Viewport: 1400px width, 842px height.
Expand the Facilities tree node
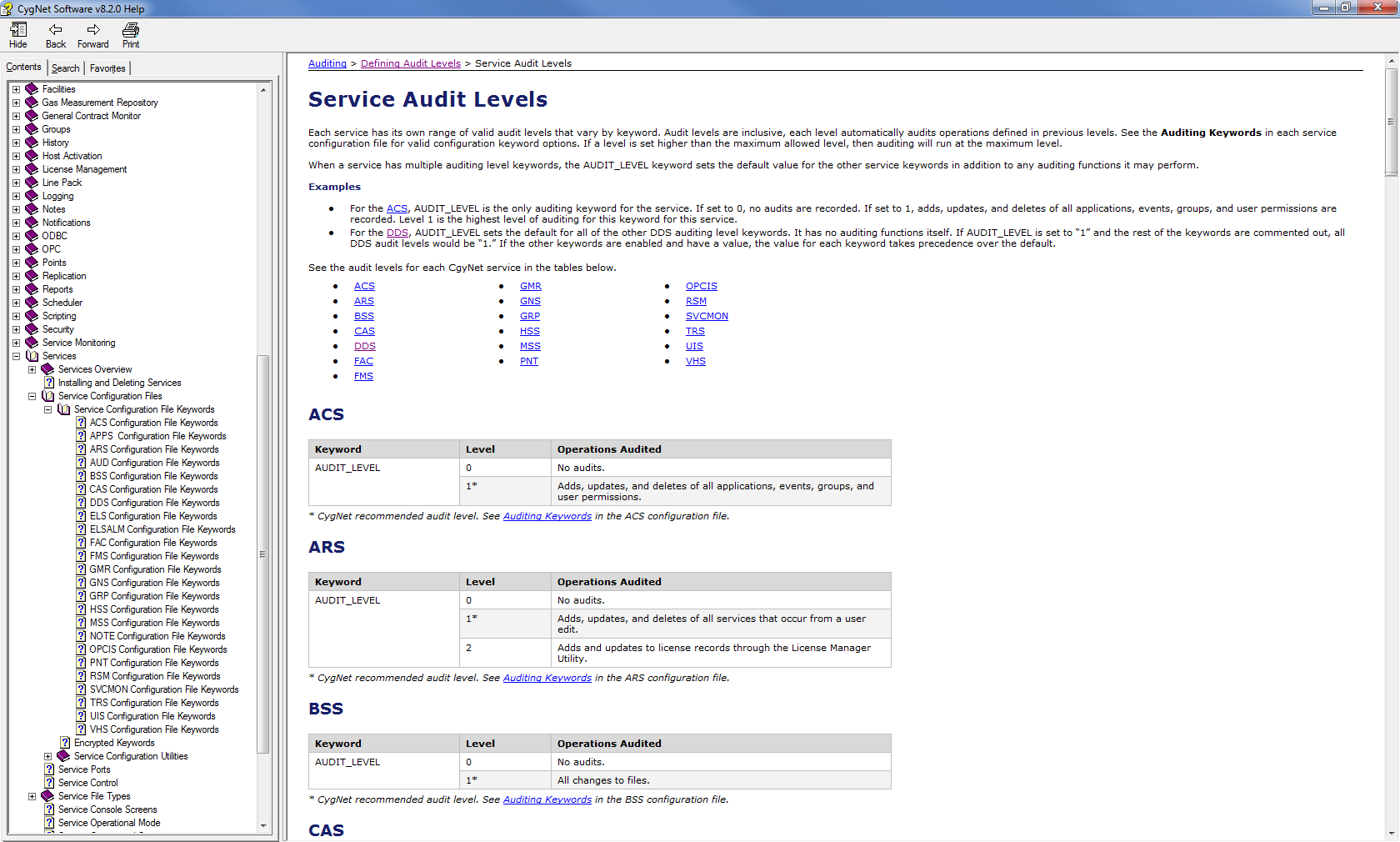click(16, 89)
